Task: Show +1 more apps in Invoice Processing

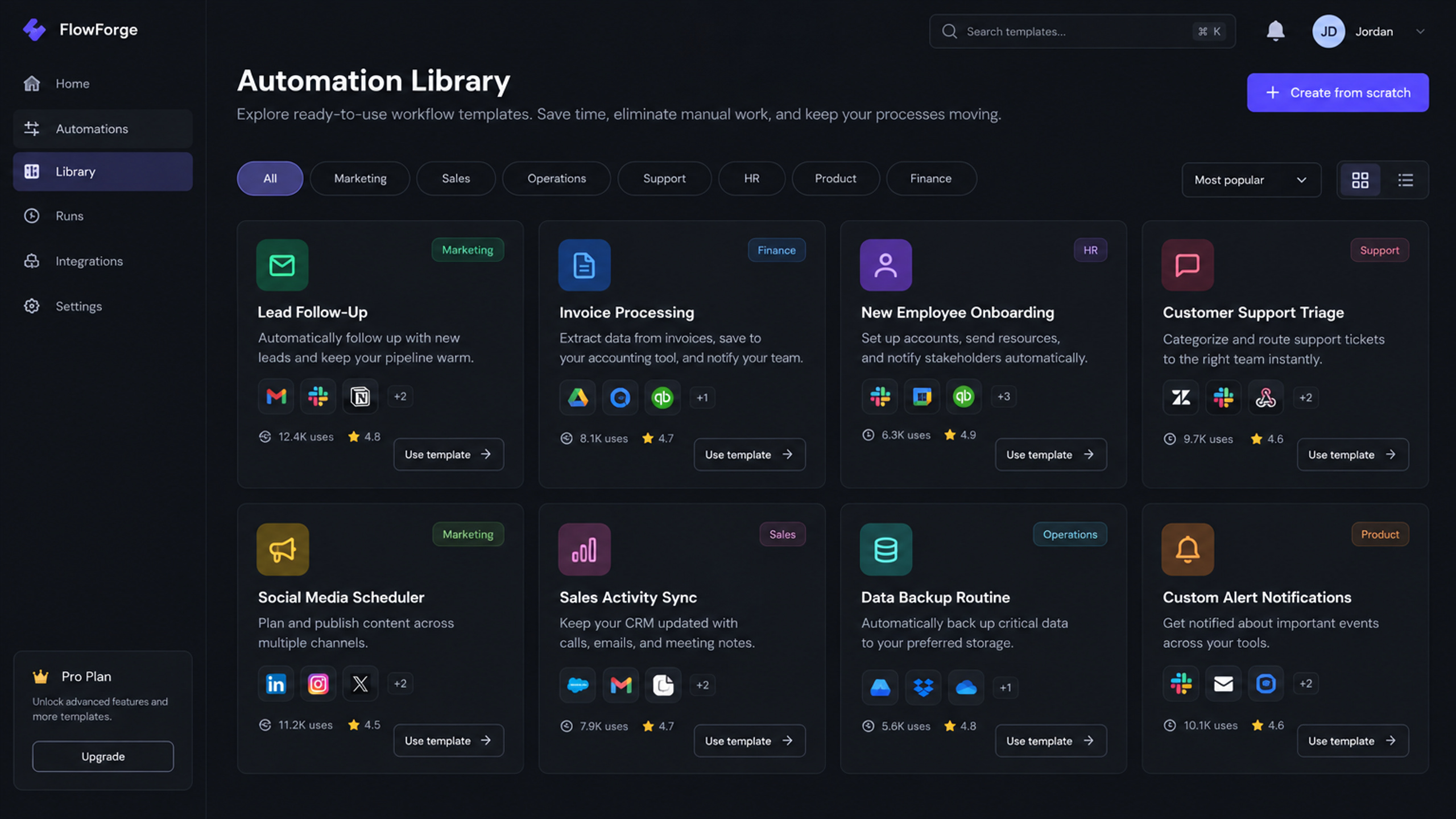Action: click(702, 398)
